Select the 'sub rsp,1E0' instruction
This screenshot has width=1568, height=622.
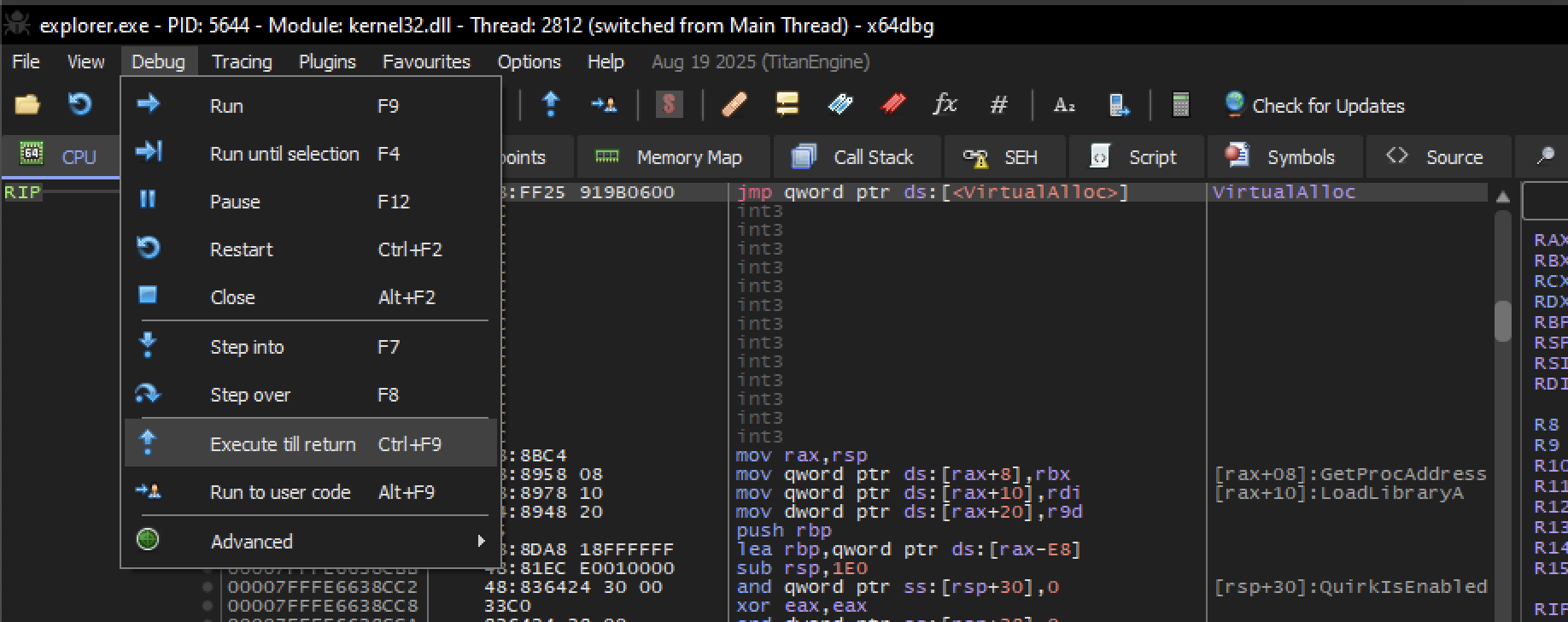click(801, 568)
